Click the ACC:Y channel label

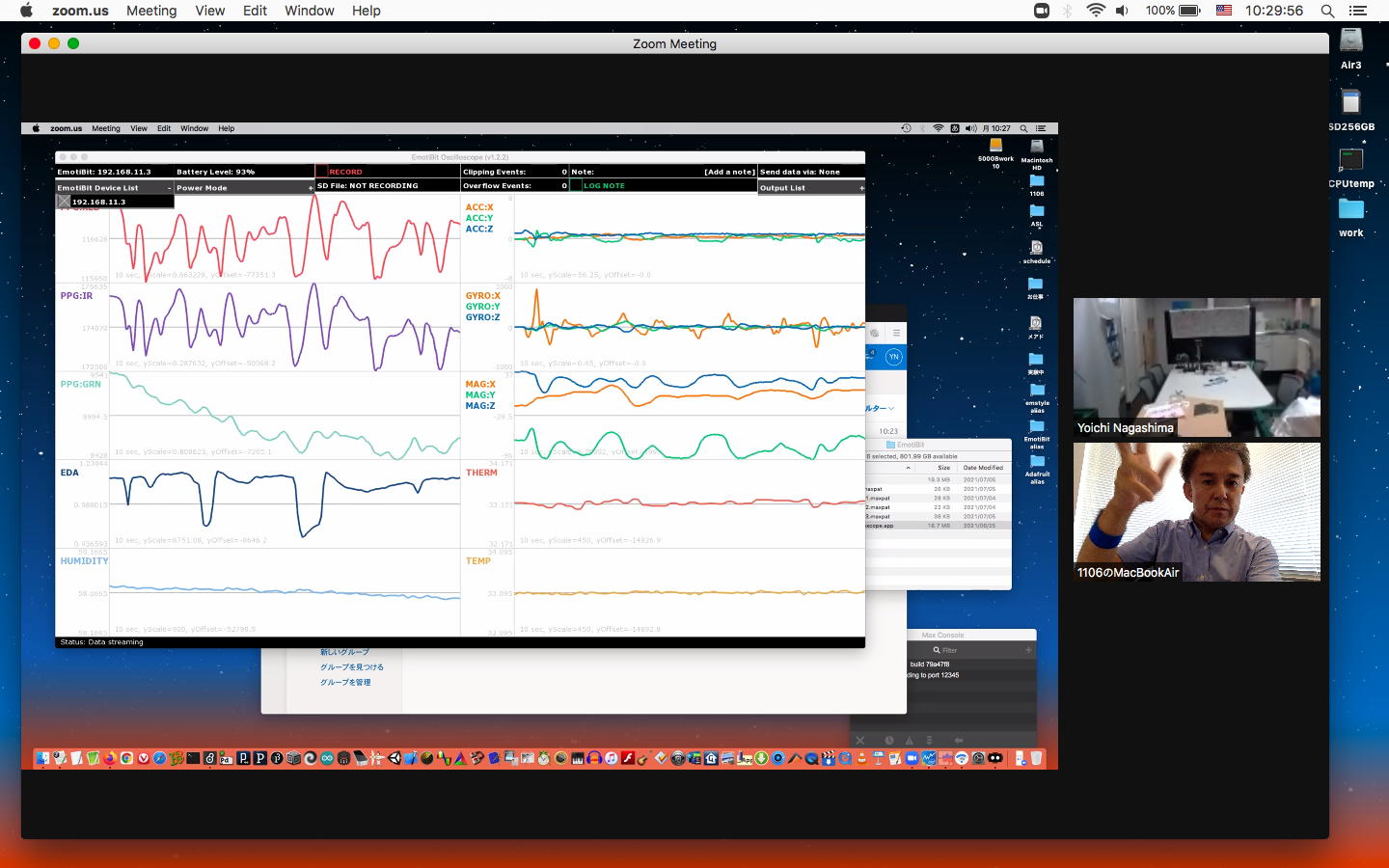point(479,218)
